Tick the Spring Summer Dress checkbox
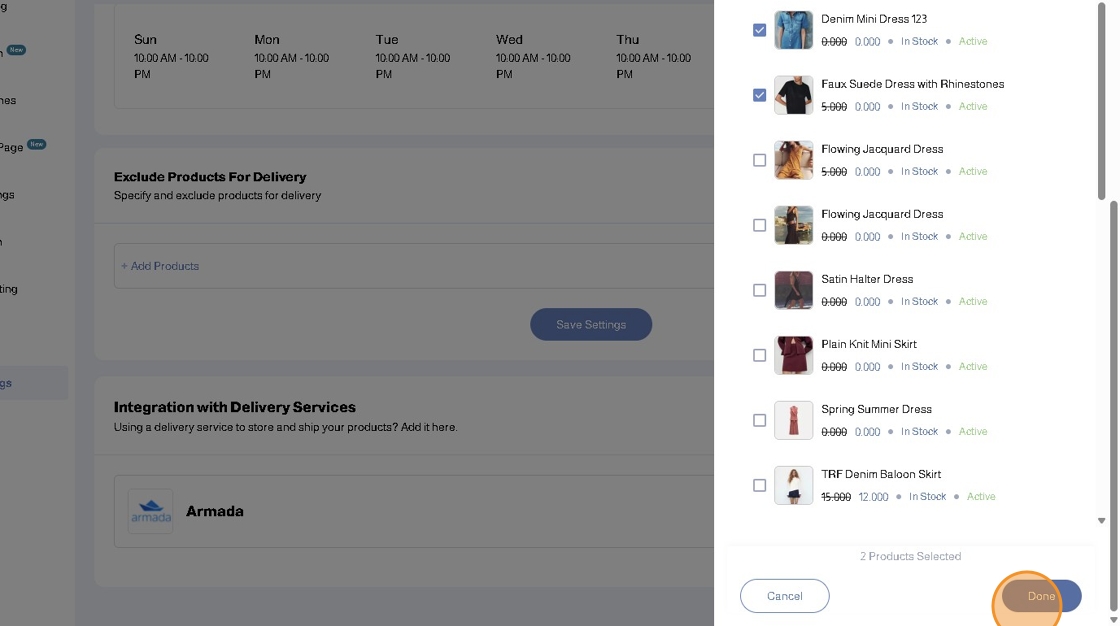 click(759, 420)
